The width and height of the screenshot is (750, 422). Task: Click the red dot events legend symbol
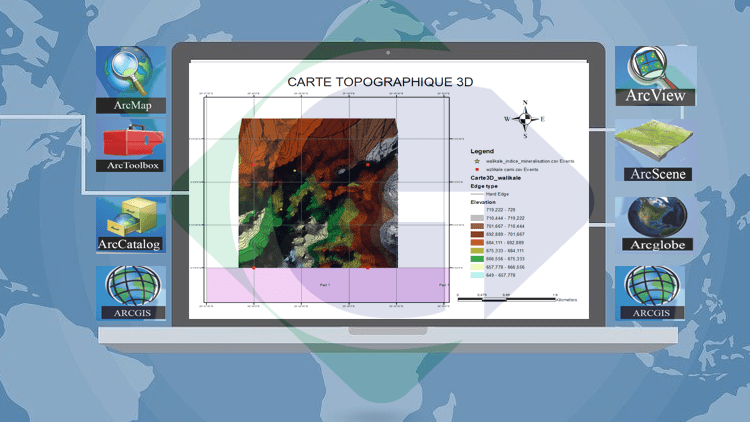pos(477,169)
